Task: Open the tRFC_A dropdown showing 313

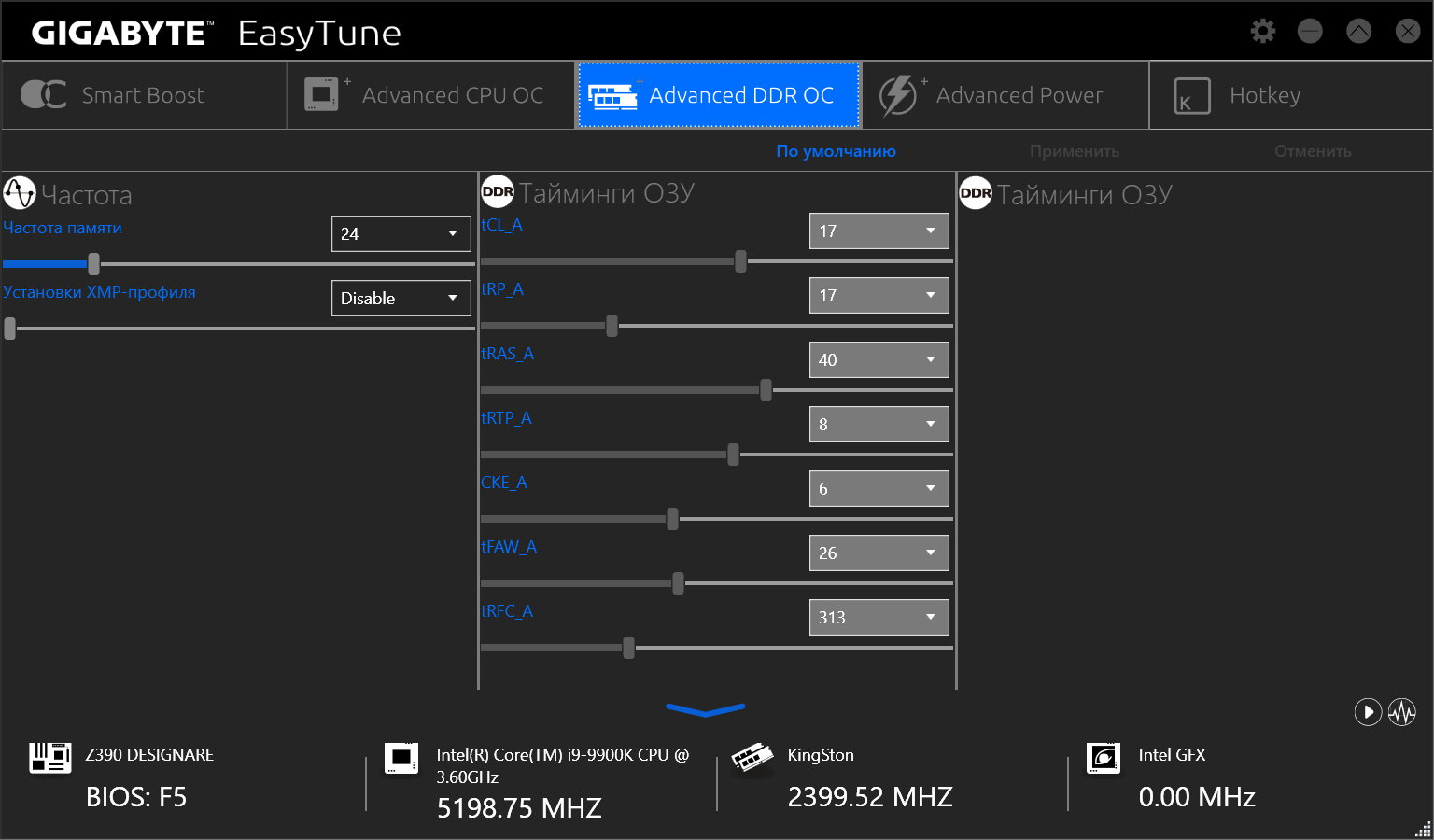Action: [x=879, y=617]
